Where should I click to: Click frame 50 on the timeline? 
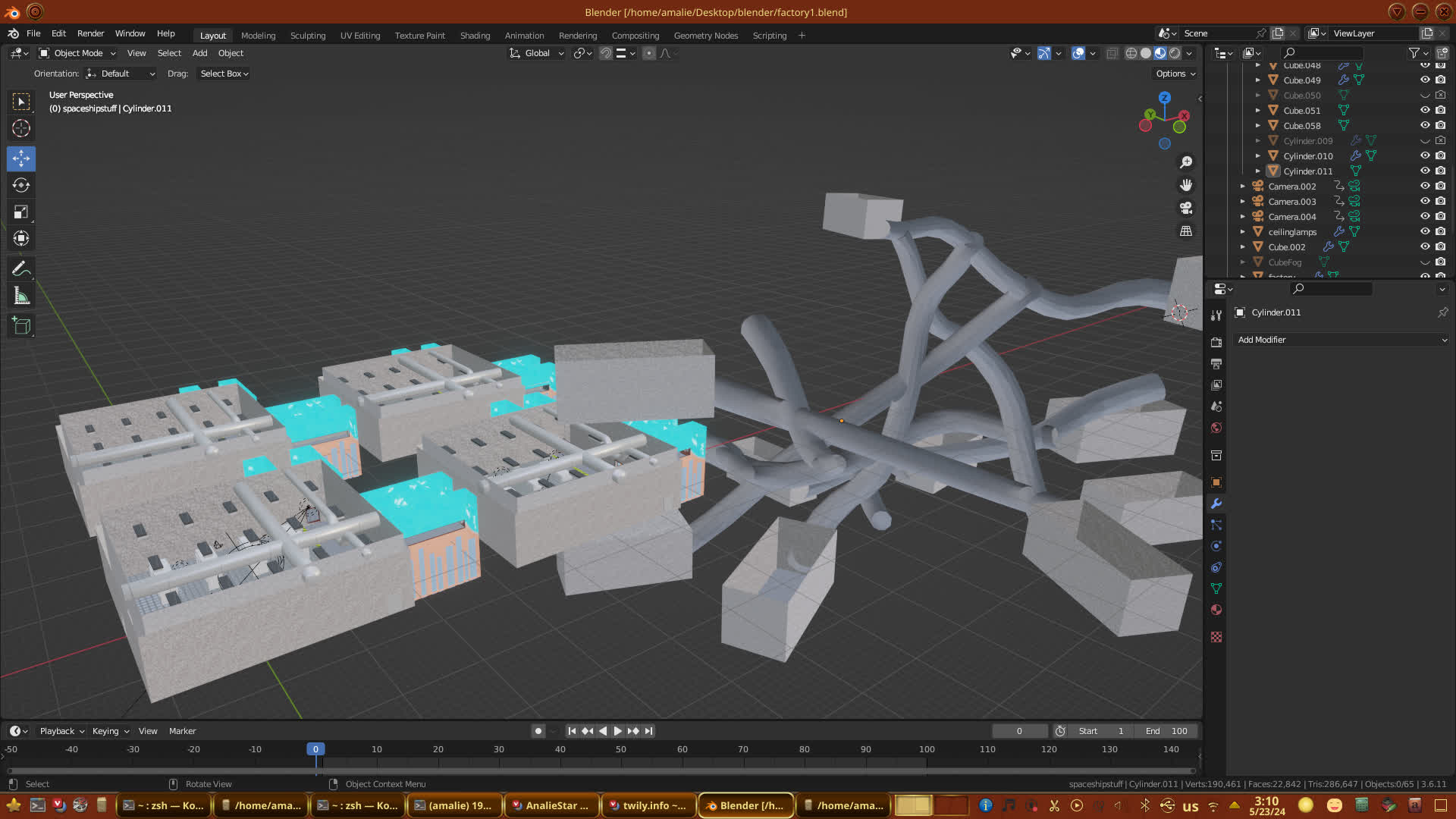(x=621, y=749)
